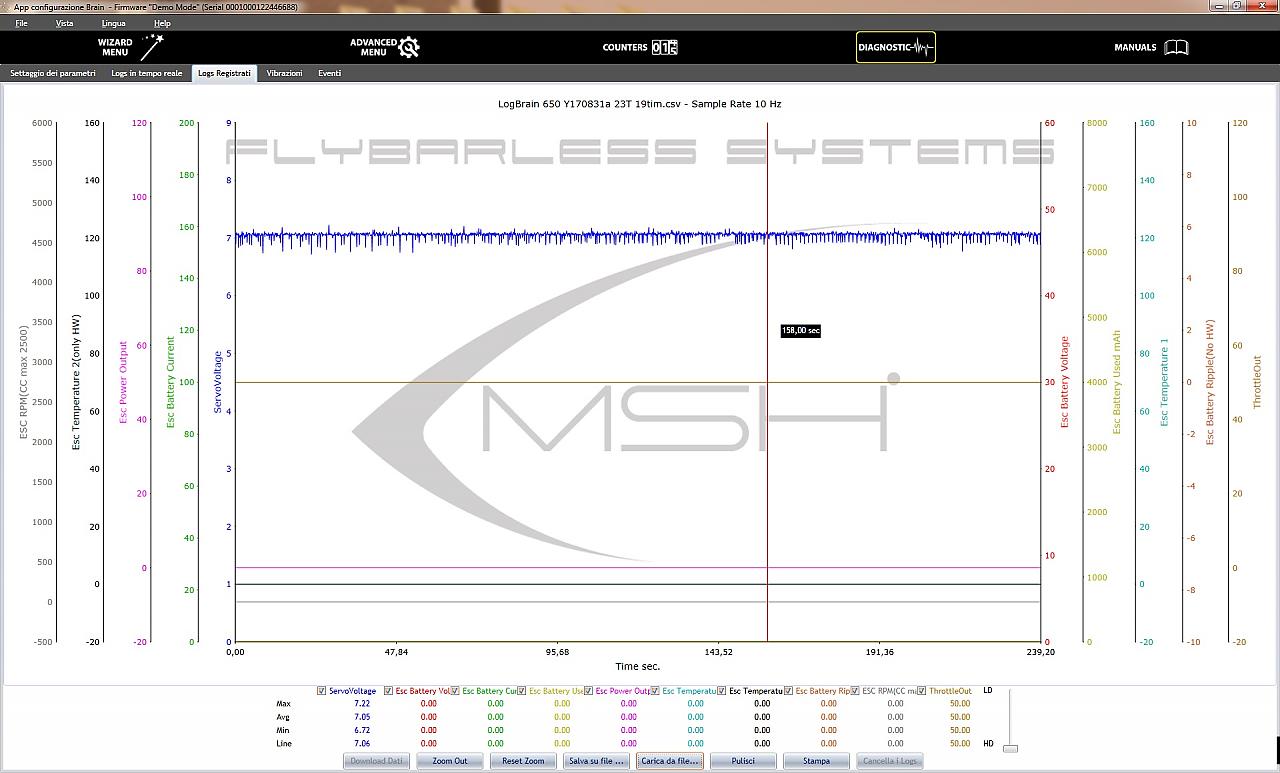The image size is (1280, 773).
Task: Select the Diagnostic waveform icon
Action: pyautogui.click(x=922, y=47)
